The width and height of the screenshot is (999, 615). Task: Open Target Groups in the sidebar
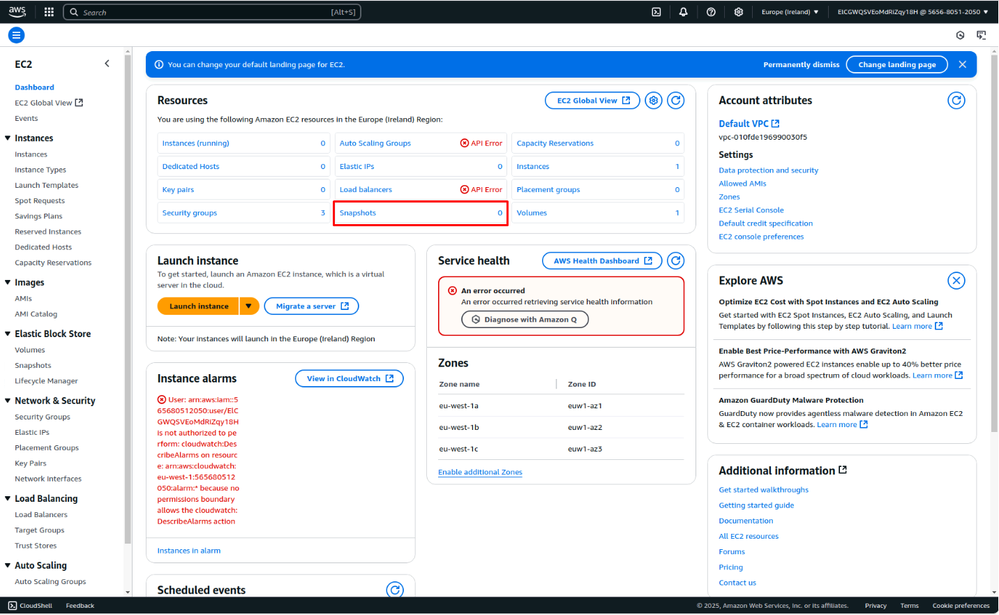click(40, 530)
